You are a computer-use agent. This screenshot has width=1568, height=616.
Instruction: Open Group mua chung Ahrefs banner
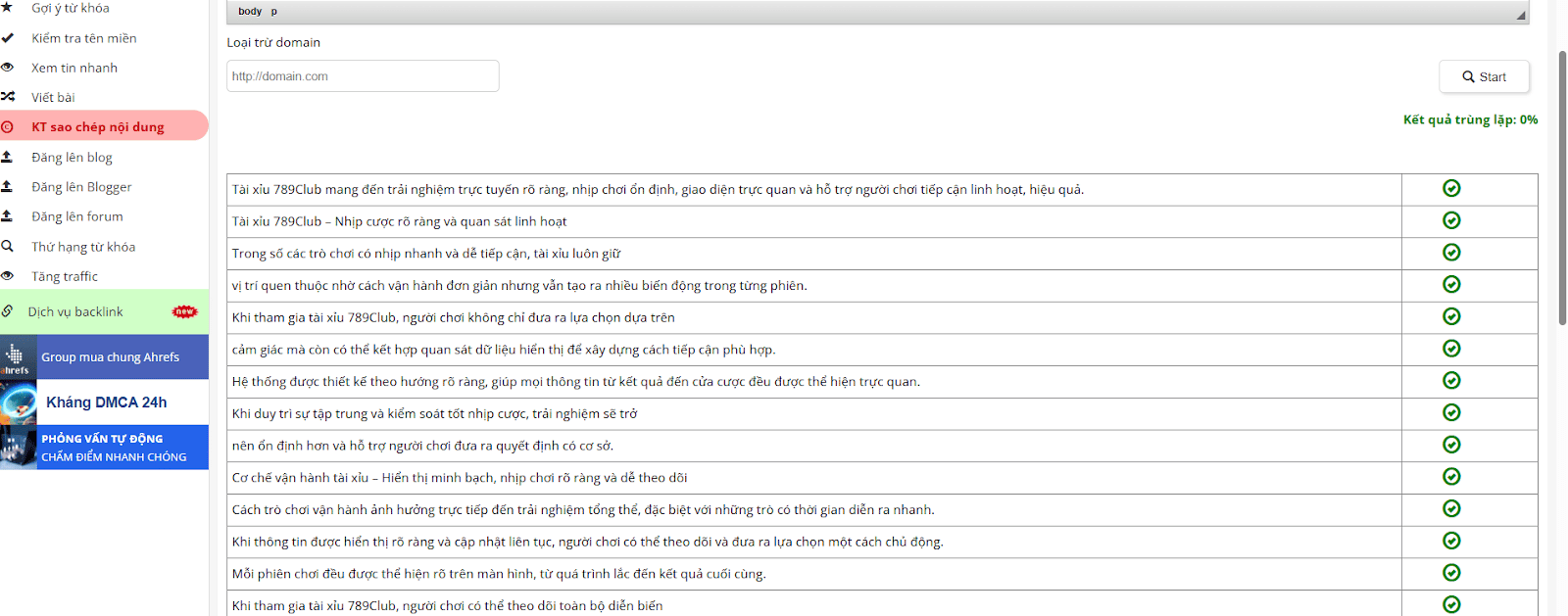tap(104, 357)
